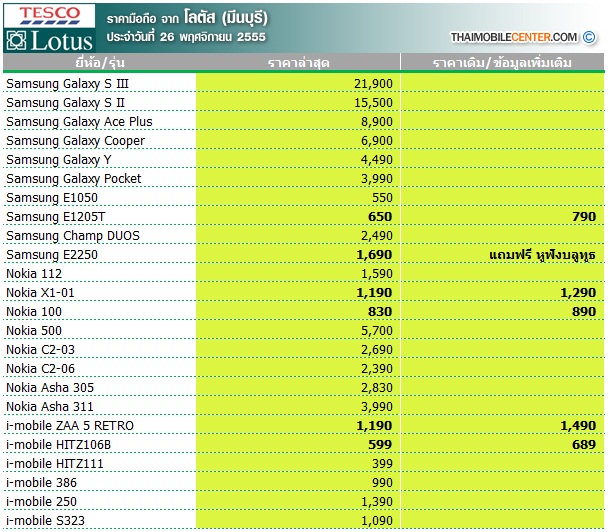Click the 2,390 price value

pos(377,368)
